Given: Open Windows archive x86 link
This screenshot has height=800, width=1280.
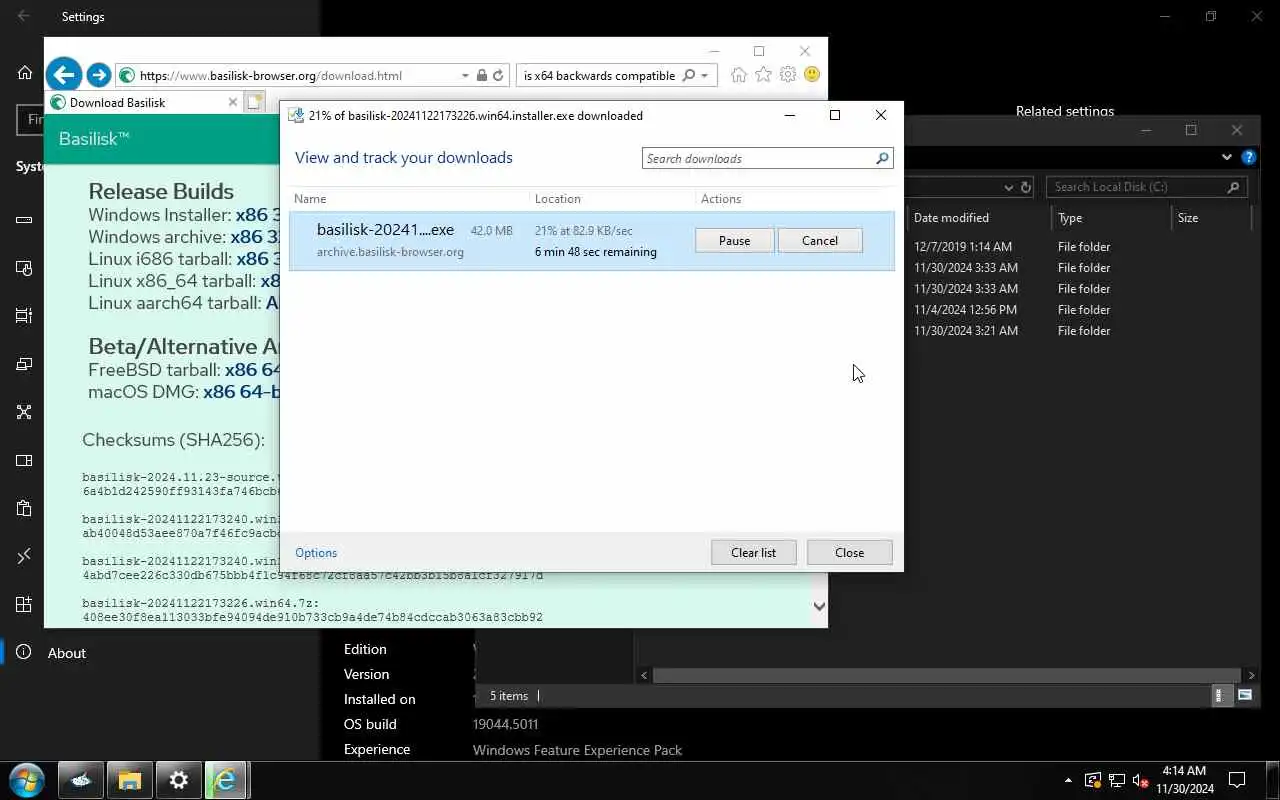Looking at the screenshot, I should click(255, 237).
